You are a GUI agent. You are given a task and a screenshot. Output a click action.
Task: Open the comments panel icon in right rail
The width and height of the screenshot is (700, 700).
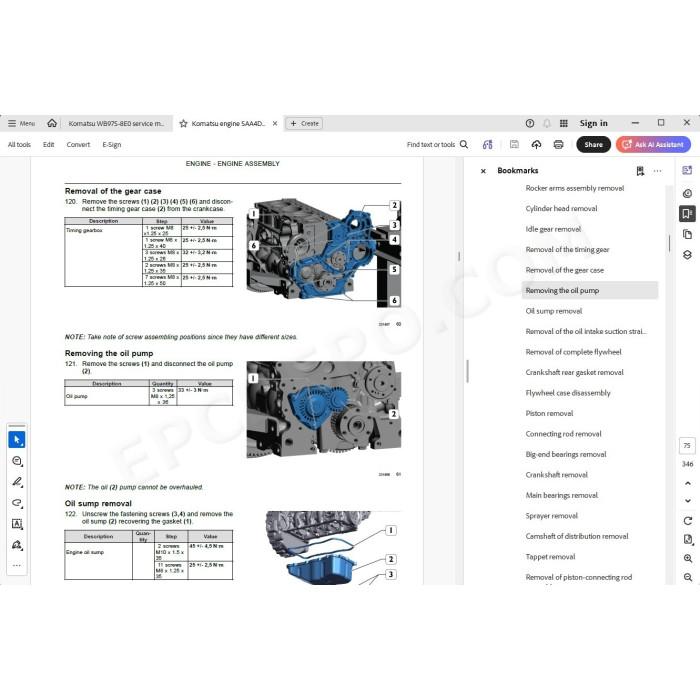(687, 193)
